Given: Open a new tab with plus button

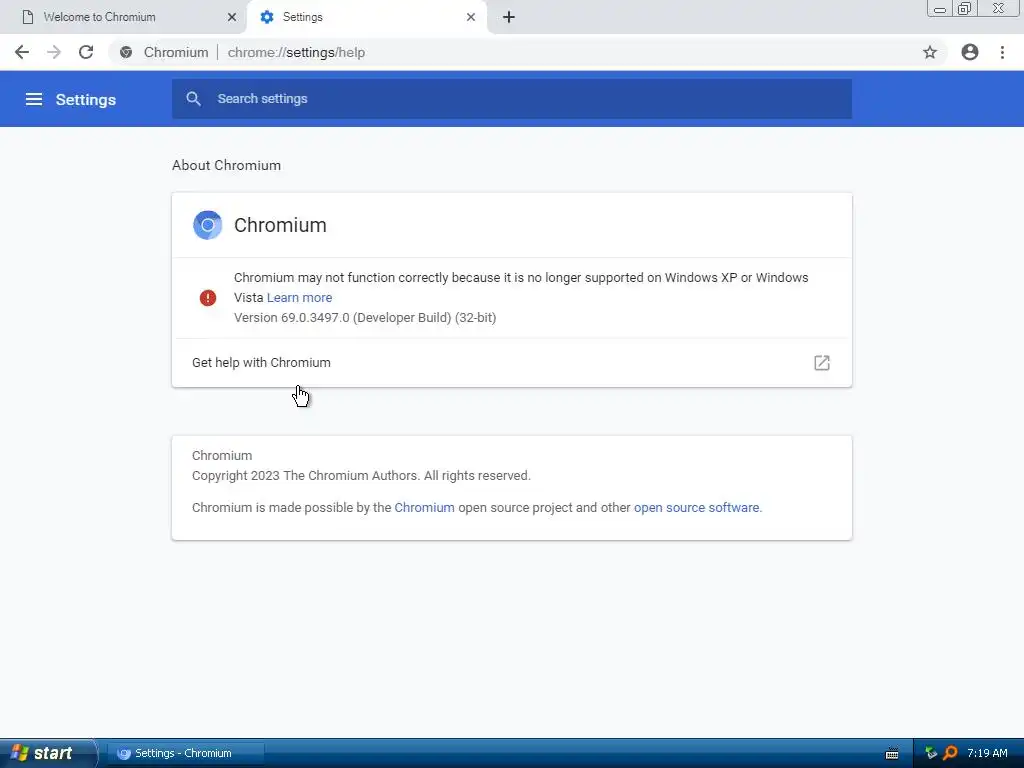Looking at the screenshot, I should 509,17.
